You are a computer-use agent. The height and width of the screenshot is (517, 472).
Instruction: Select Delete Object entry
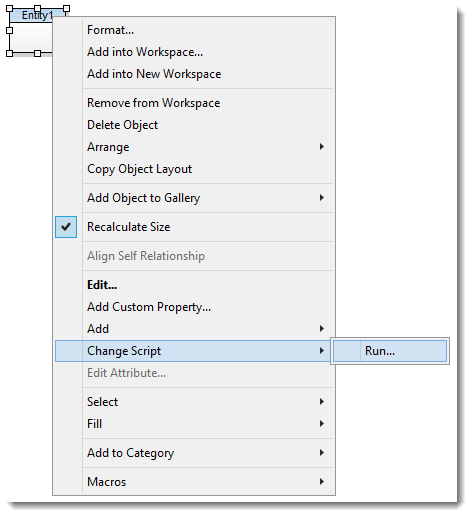[194, 125]
